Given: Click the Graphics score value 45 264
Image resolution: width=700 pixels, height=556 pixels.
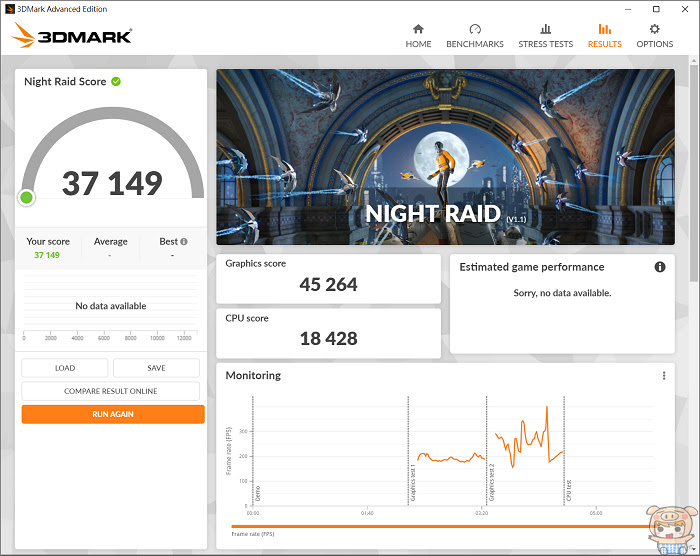Looking at the screenshot, I should click(329, 284).
